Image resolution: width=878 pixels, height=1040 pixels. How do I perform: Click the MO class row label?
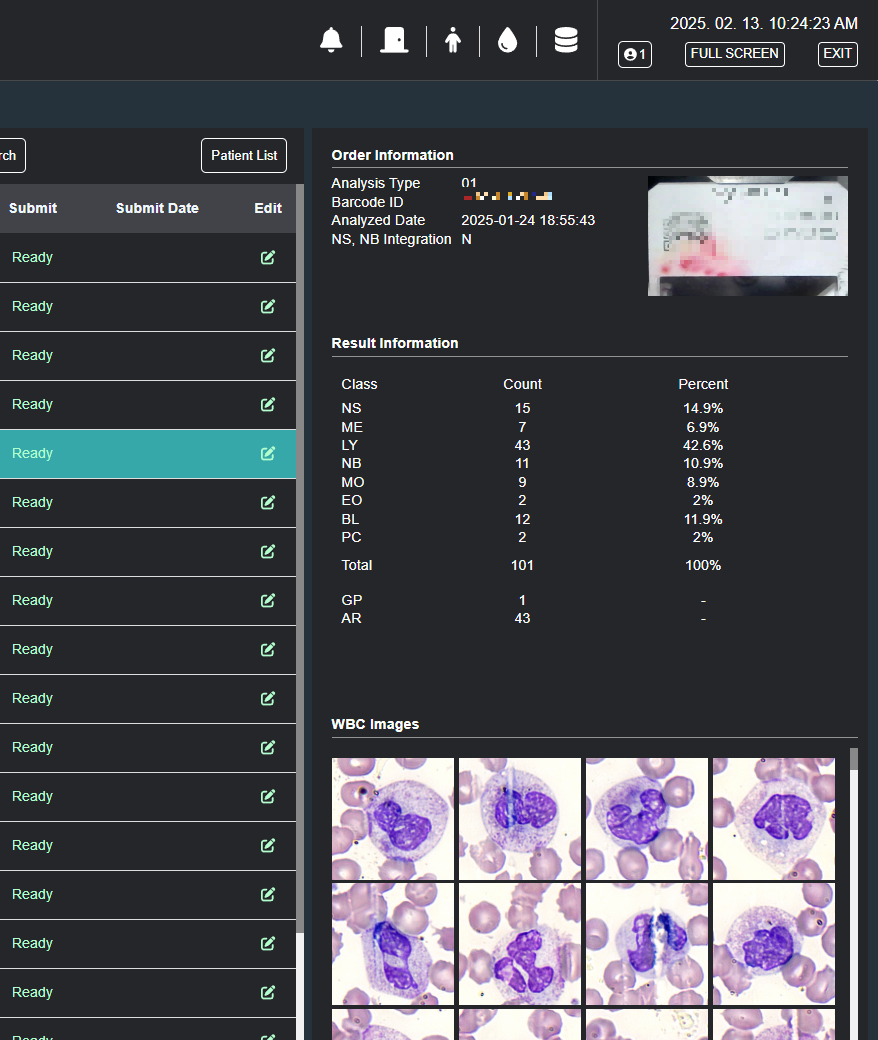(x=353, y=482)
